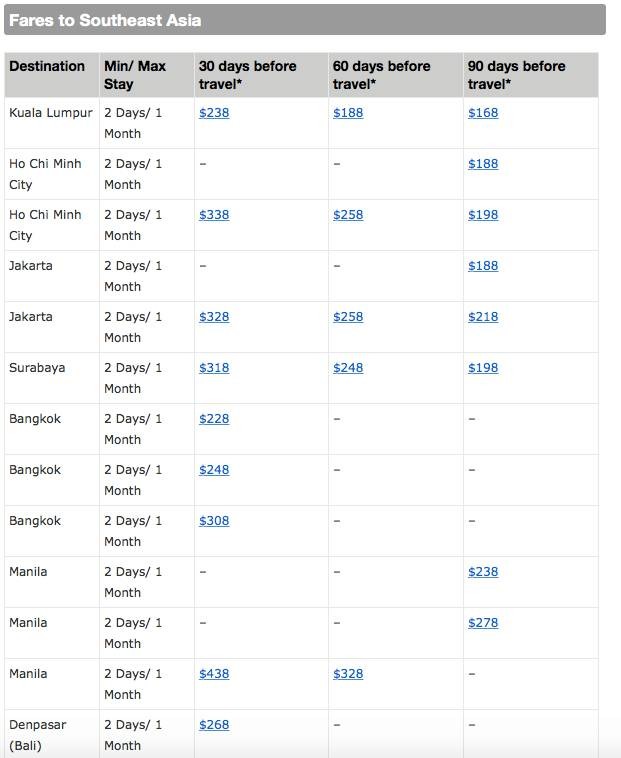Image resolution: width=621 pixels, height=758 pixels.
Task: Click the Fares to Southeast Asia header
Action: pos(105,20)
